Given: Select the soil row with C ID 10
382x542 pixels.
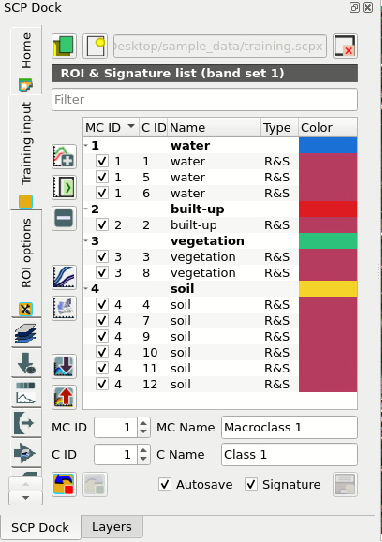Looking at the screenshot, I should (x=220, y=352).
